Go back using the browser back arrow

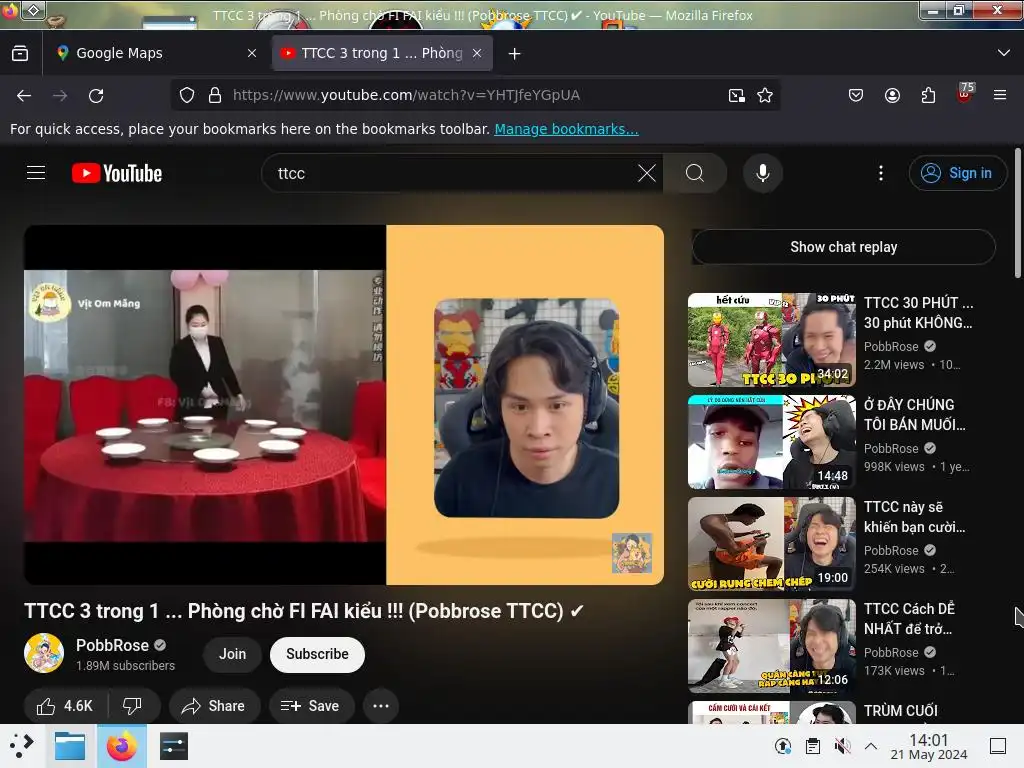coord(24,95)
